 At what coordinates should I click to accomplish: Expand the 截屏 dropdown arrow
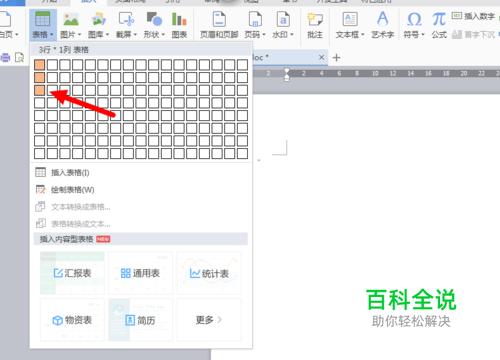click(135, 34)
